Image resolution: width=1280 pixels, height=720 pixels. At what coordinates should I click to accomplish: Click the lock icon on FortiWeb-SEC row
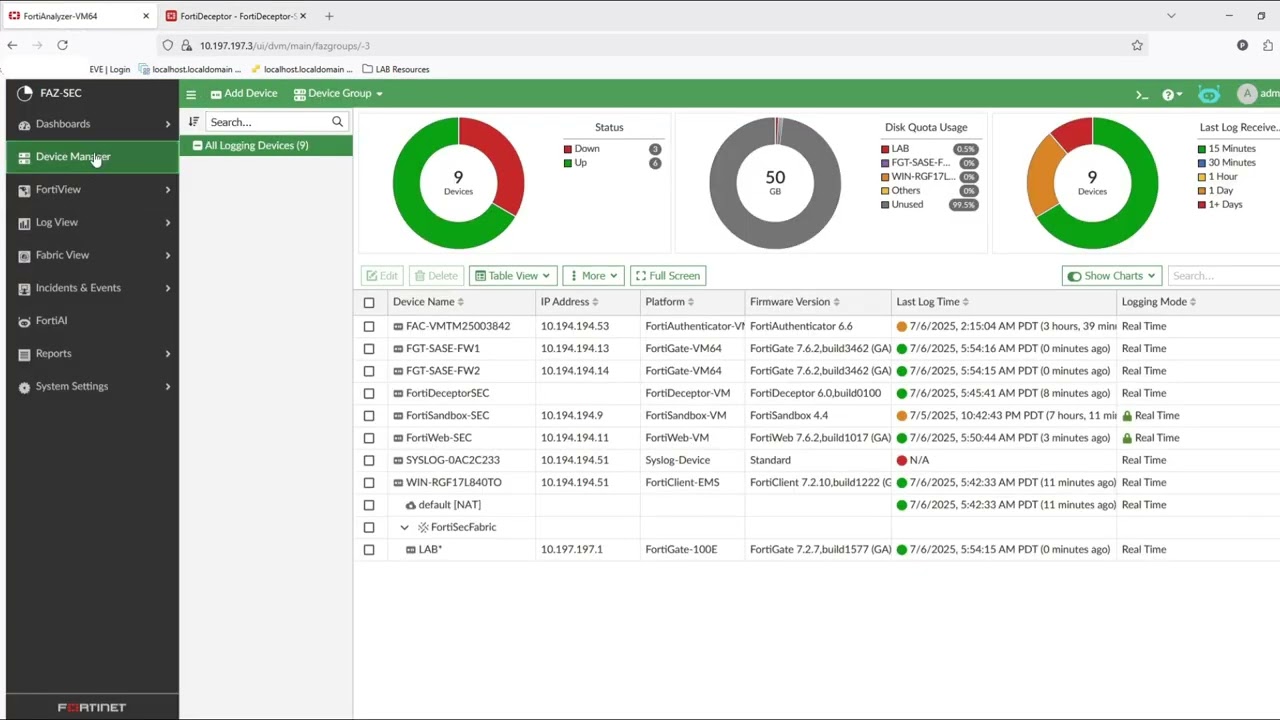[1127, 438]
